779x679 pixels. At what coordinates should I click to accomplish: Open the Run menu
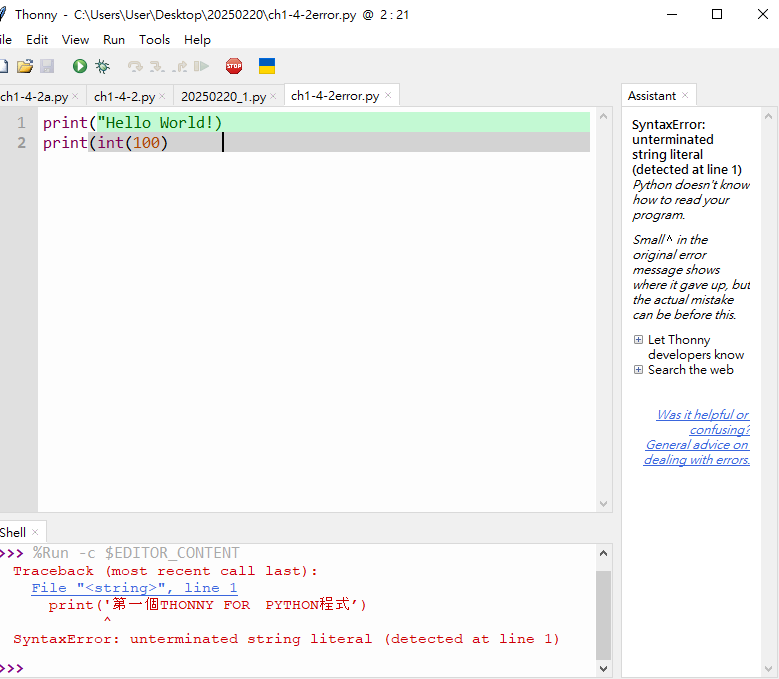click(x=114, y=39)
